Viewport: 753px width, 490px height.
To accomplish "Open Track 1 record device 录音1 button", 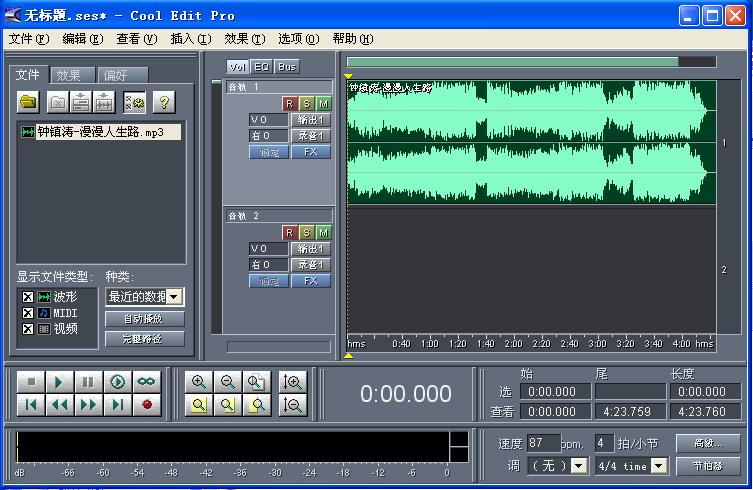I will click(311, 136).
